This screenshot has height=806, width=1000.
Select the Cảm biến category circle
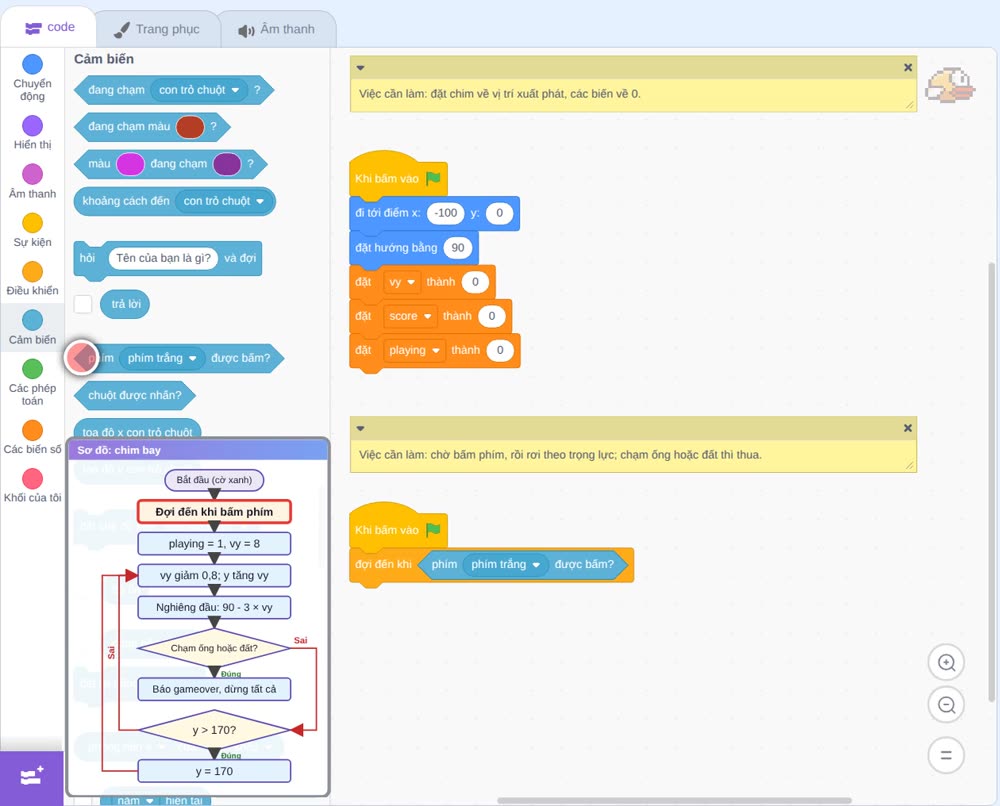click(x=33, y=320)
